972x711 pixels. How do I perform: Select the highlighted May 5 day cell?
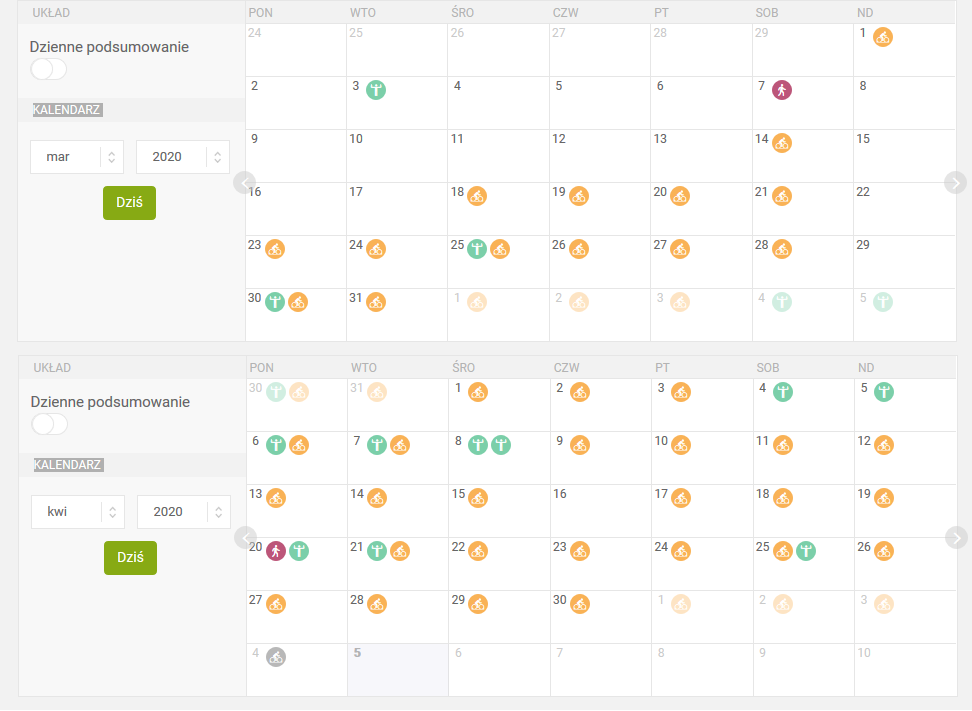pos(398,669)
